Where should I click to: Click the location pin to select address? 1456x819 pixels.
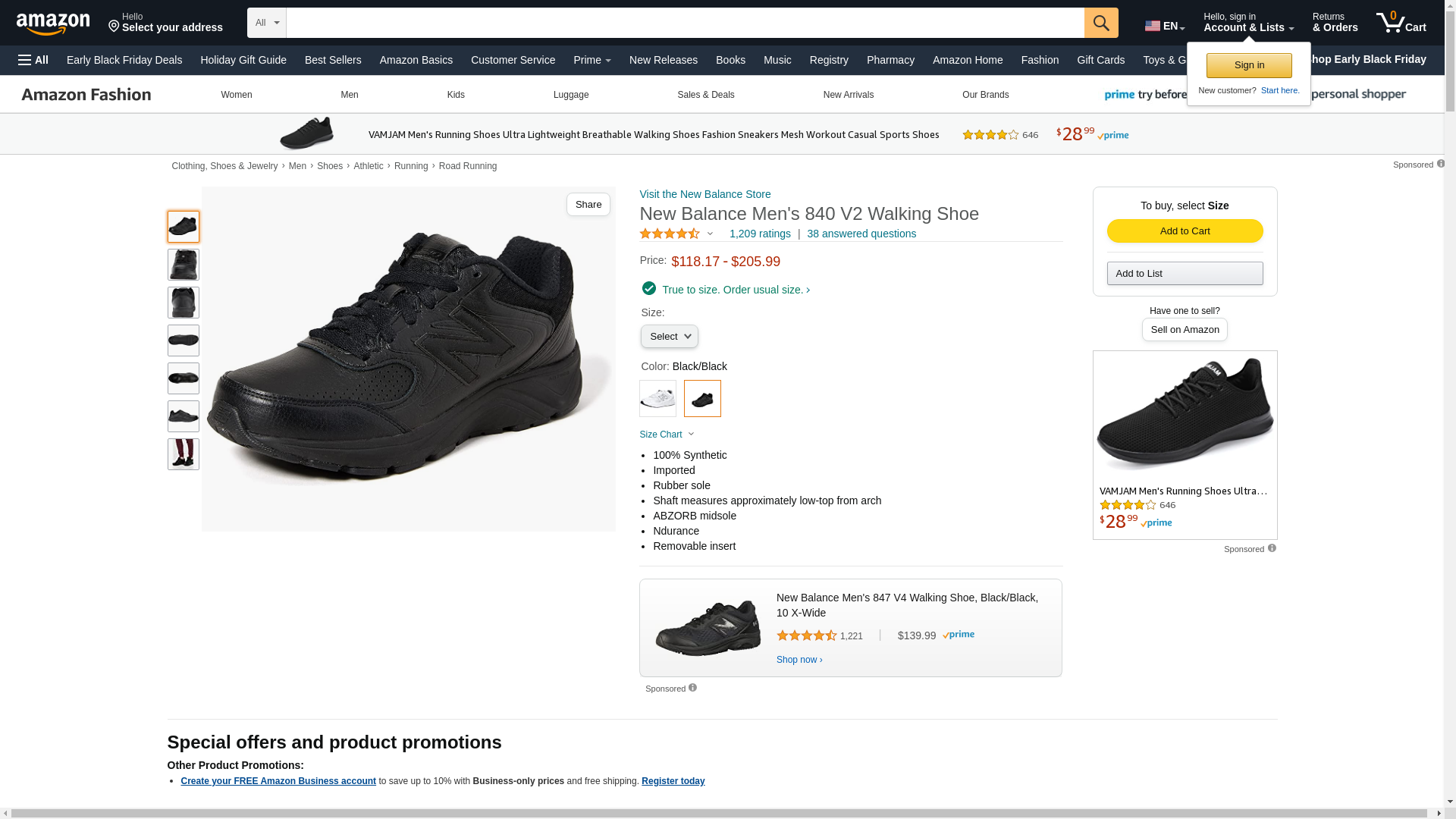[114, 27]
